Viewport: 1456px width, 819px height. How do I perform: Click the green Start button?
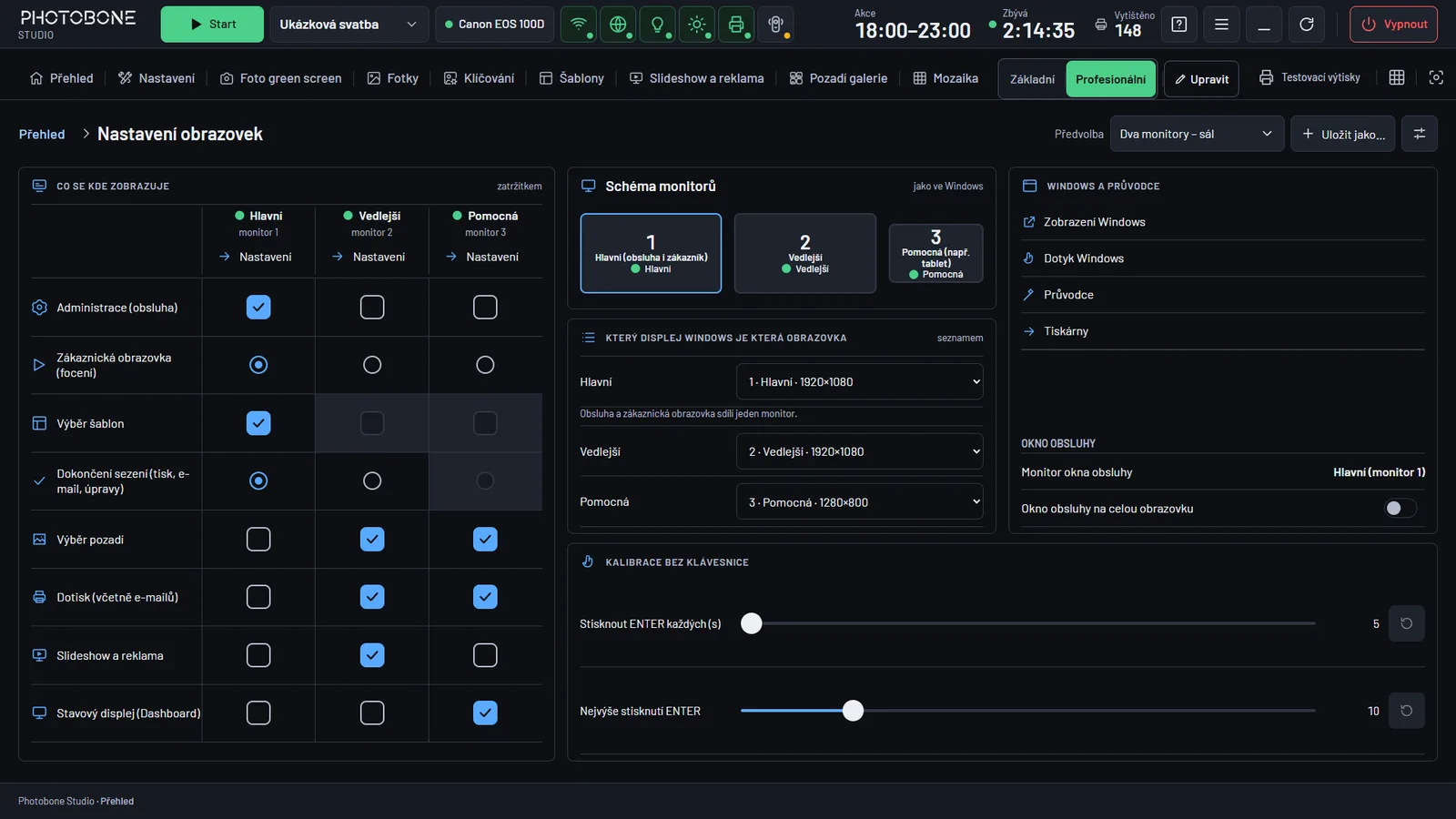212,25
